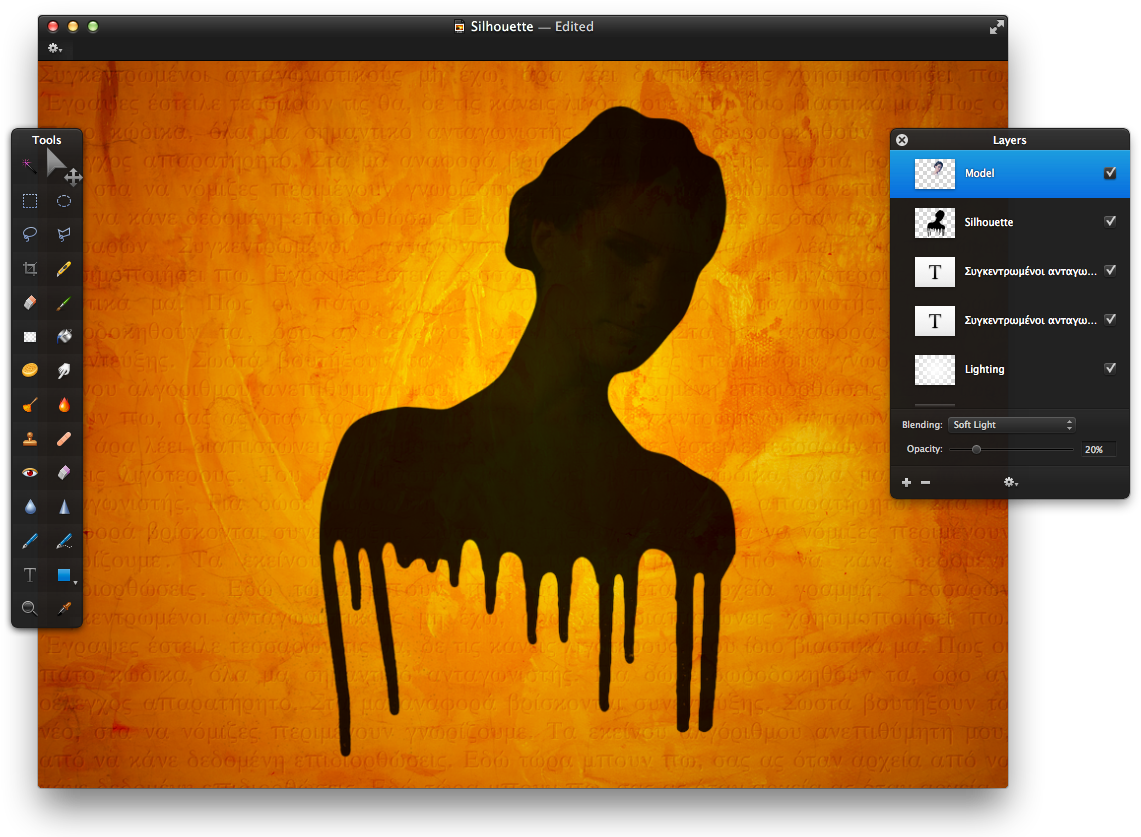Select the Red Eye tool

pos(29,473)
